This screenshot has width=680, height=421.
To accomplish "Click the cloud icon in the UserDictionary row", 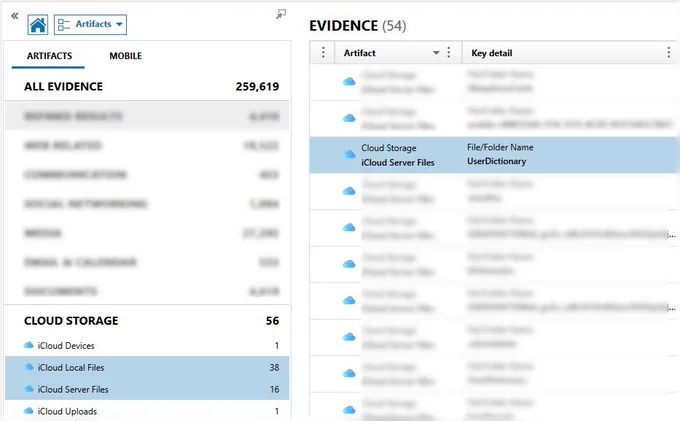I will pos(349,154).
